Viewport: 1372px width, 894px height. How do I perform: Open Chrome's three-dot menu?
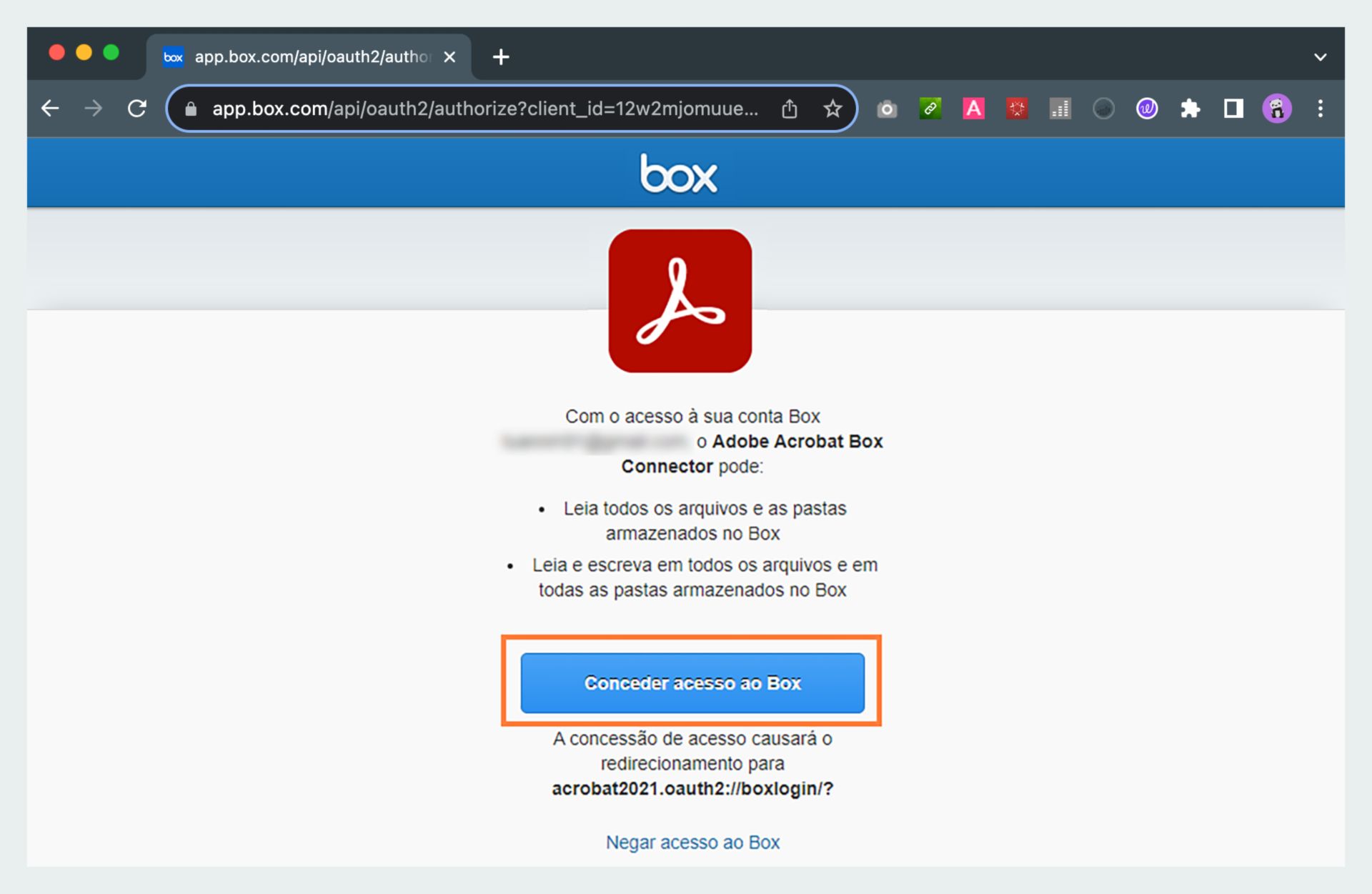click(1321, 109)
